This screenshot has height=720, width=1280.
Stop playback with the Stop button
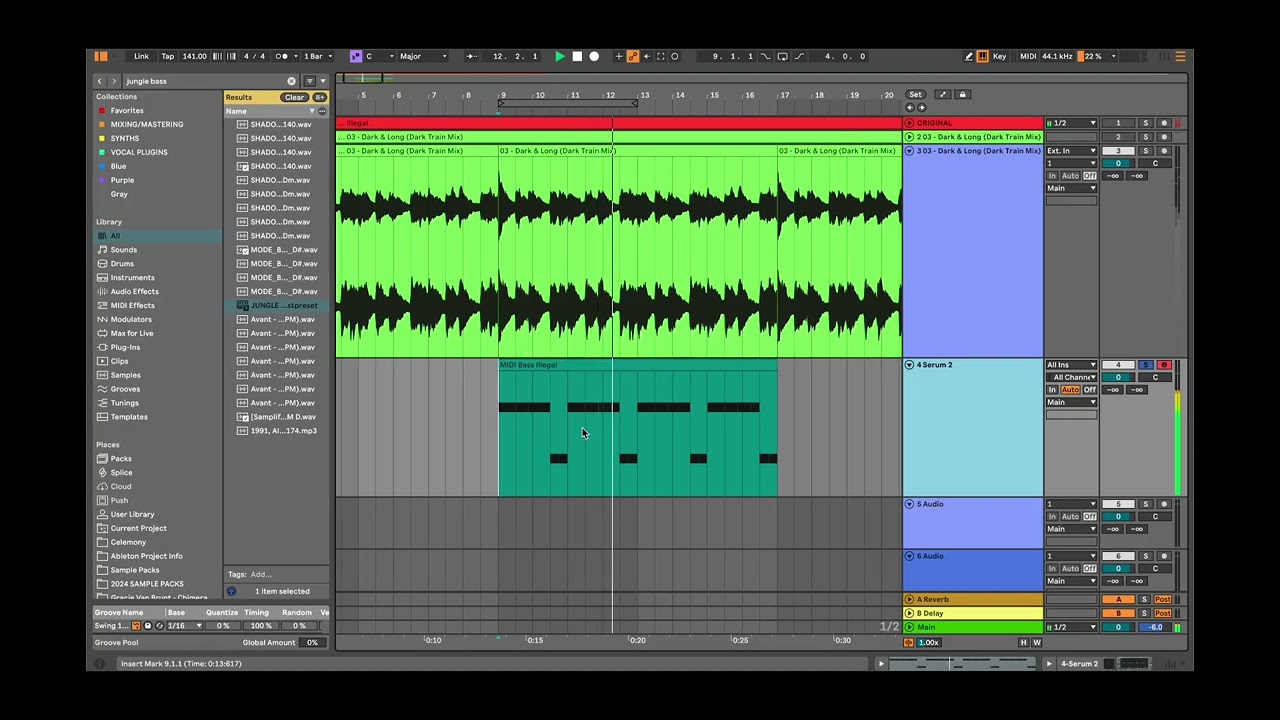click(x=577, y=56)
